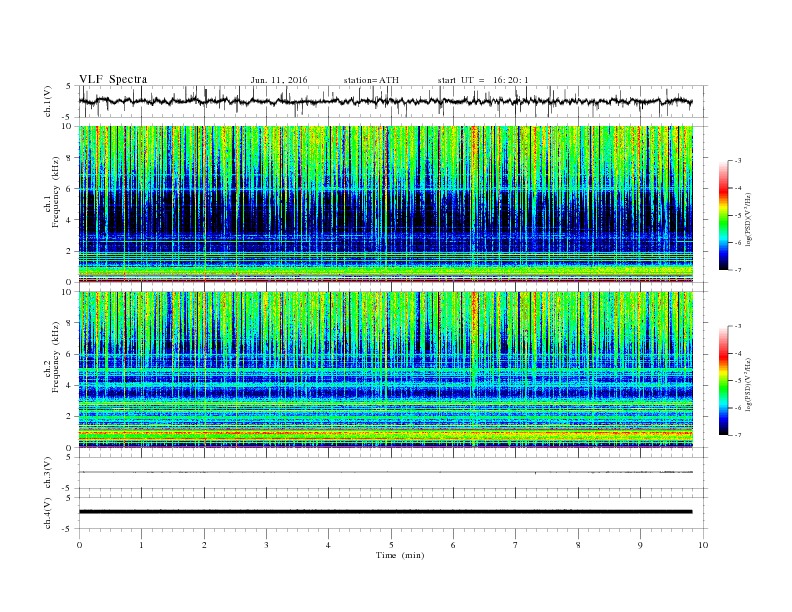Click the ch.2 frequency axis "8" tick label
792x612 pixels.
coord(69,323)
